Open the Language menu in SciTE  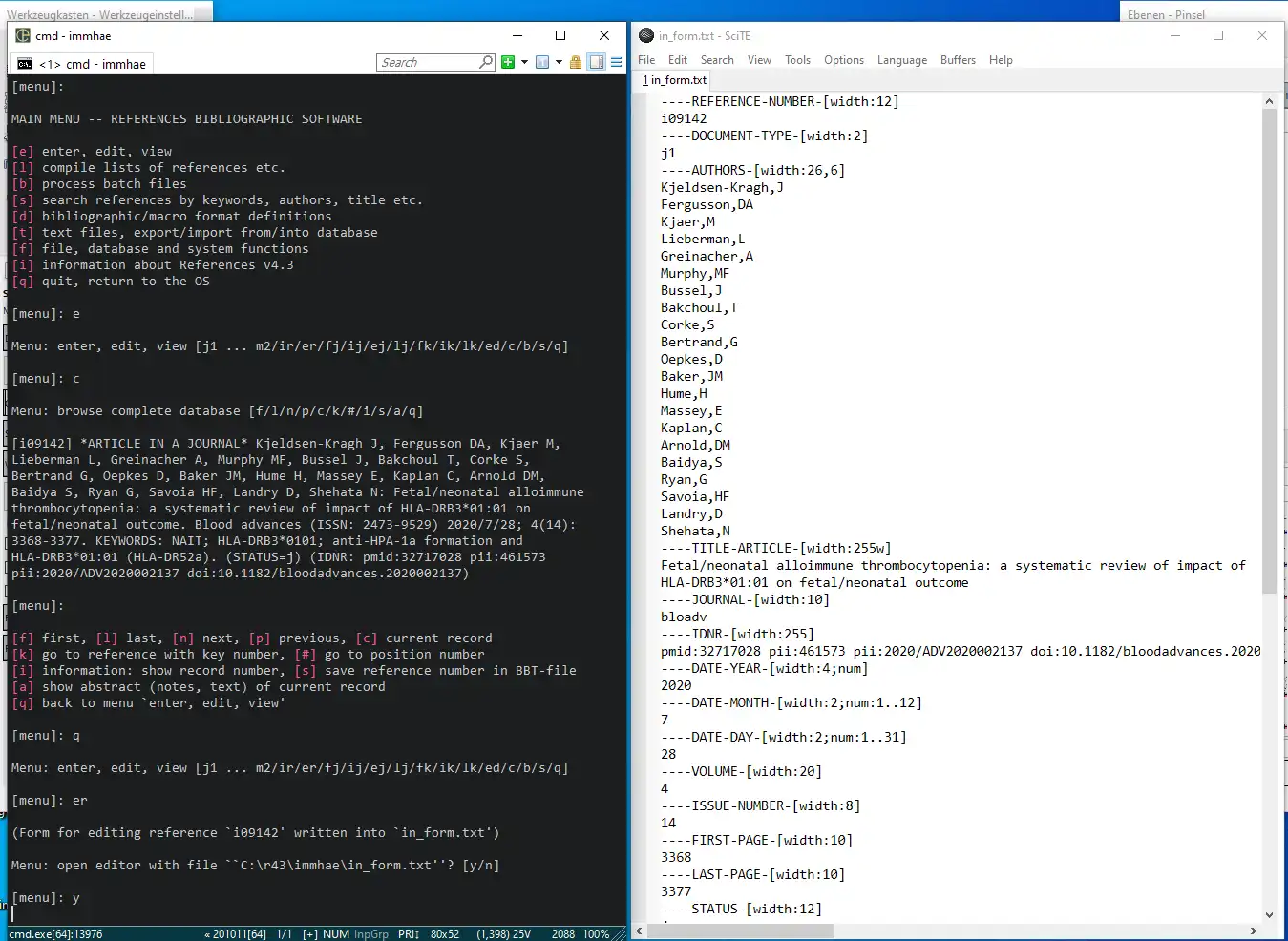902,60
